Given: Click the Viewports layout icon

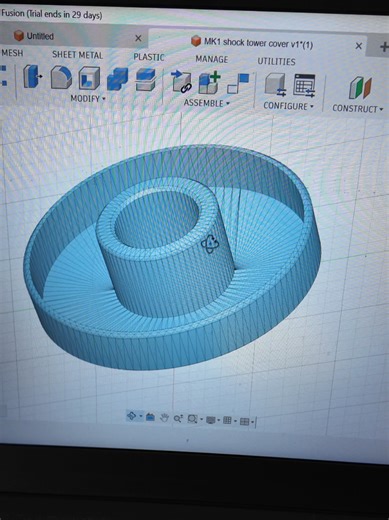Looking at the screenshot, I should point(244,422).
